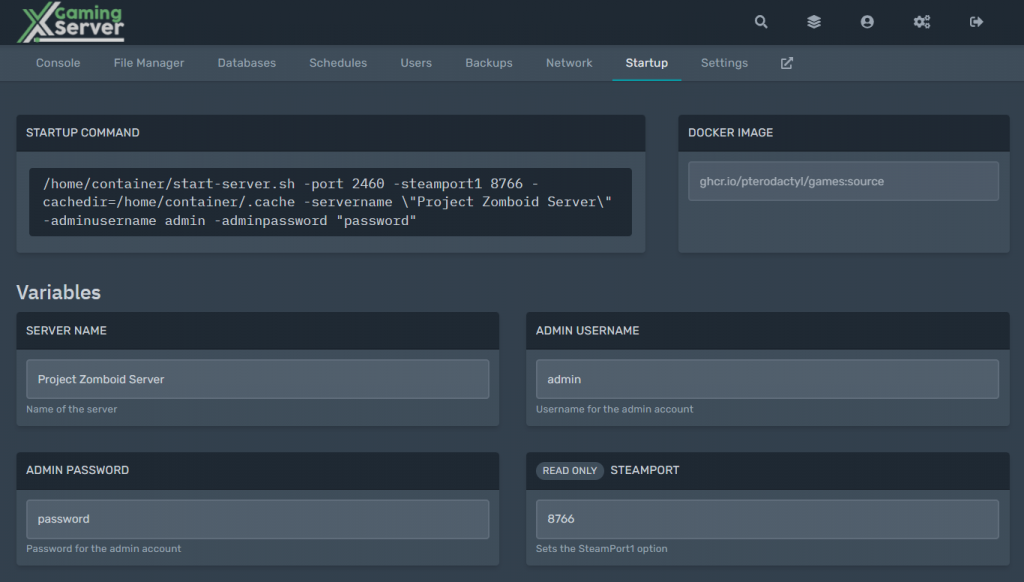
Task: Click the sign out icon
Action: pyautogui.click(x=976, y=22)
